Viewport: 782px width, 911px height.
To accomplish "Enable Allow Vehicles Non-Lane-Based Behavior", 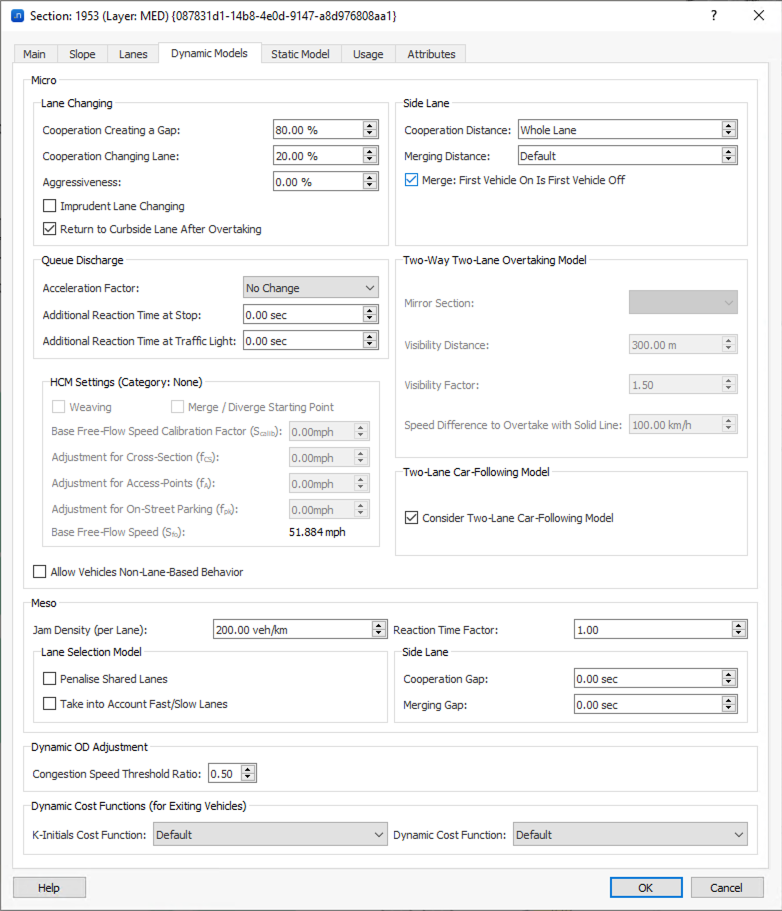I will 37,571.
